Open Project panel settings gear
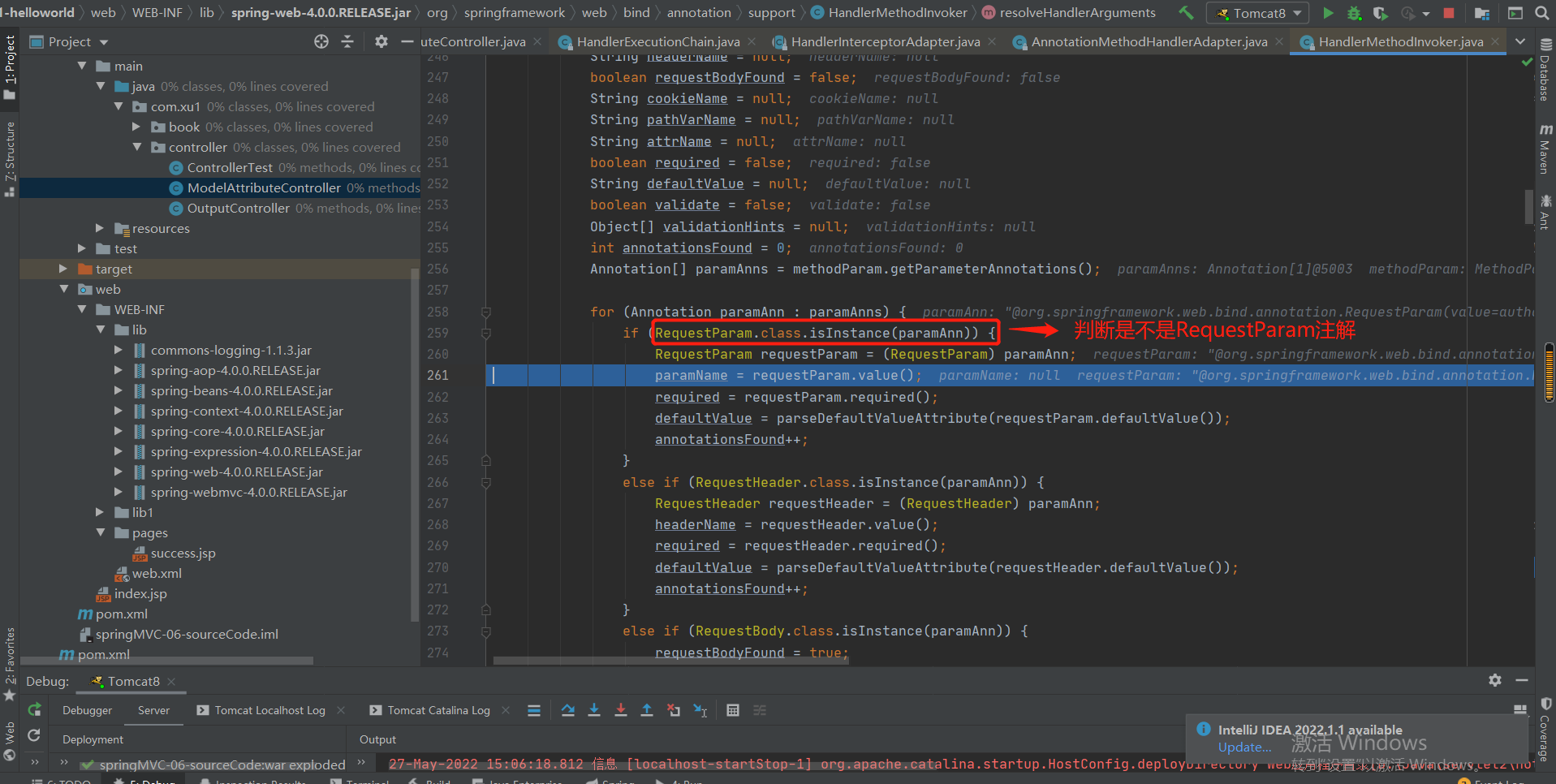Viewport: 1556px width, 784px height. point(381,41)
